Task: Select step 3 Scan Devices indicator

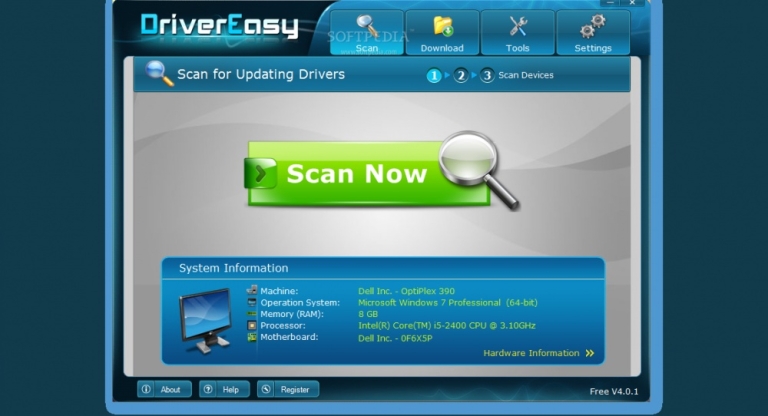Action: (x=487, y=75)
